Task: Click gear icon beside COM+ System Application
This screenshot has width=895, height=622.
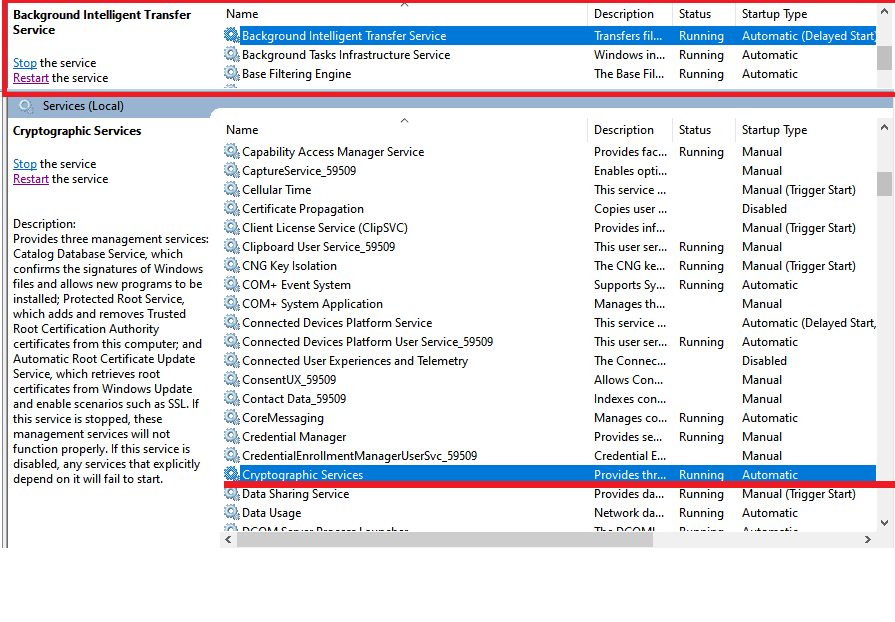Action: point(231,304)
